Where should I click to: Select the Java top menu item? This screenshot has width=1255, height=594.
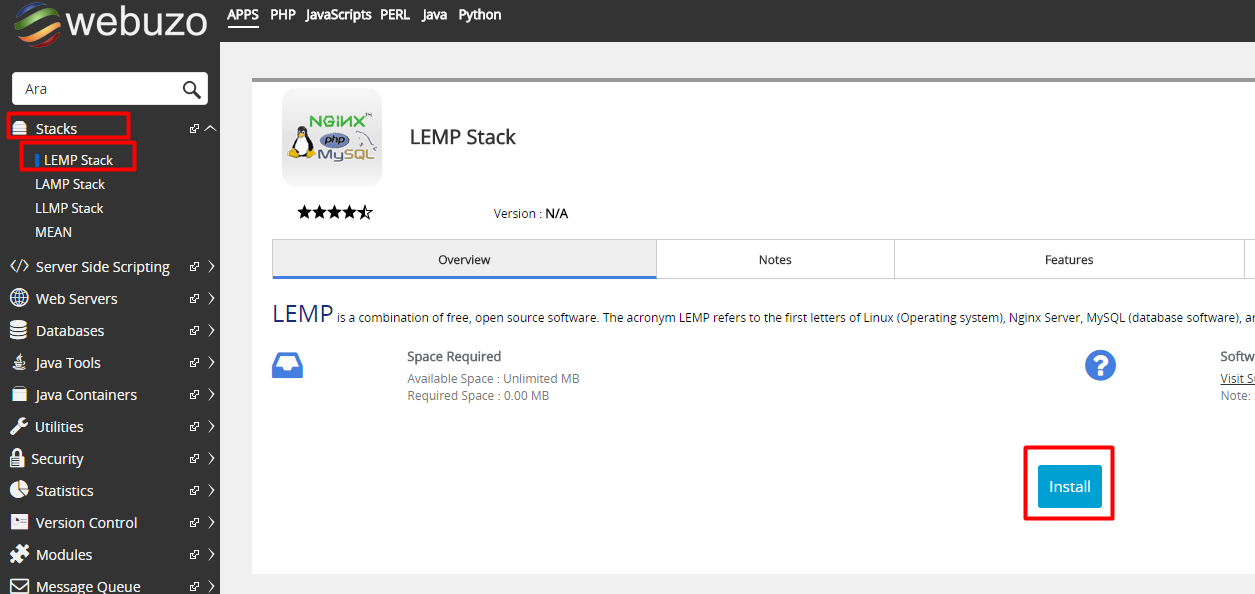pos(434,15)
